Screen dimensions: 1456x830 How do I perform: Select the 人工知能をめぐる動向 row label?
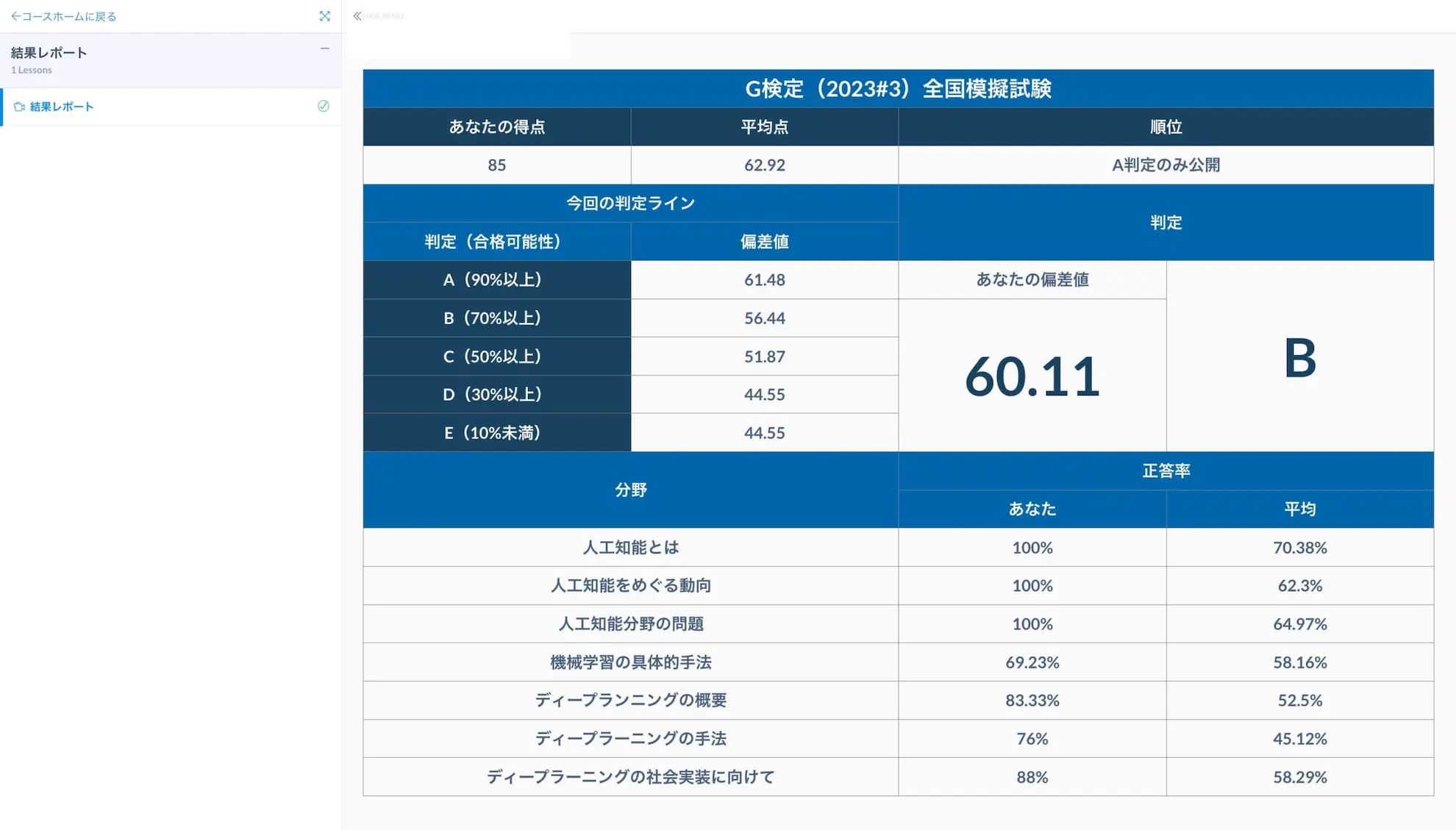(x=631, y=585)
